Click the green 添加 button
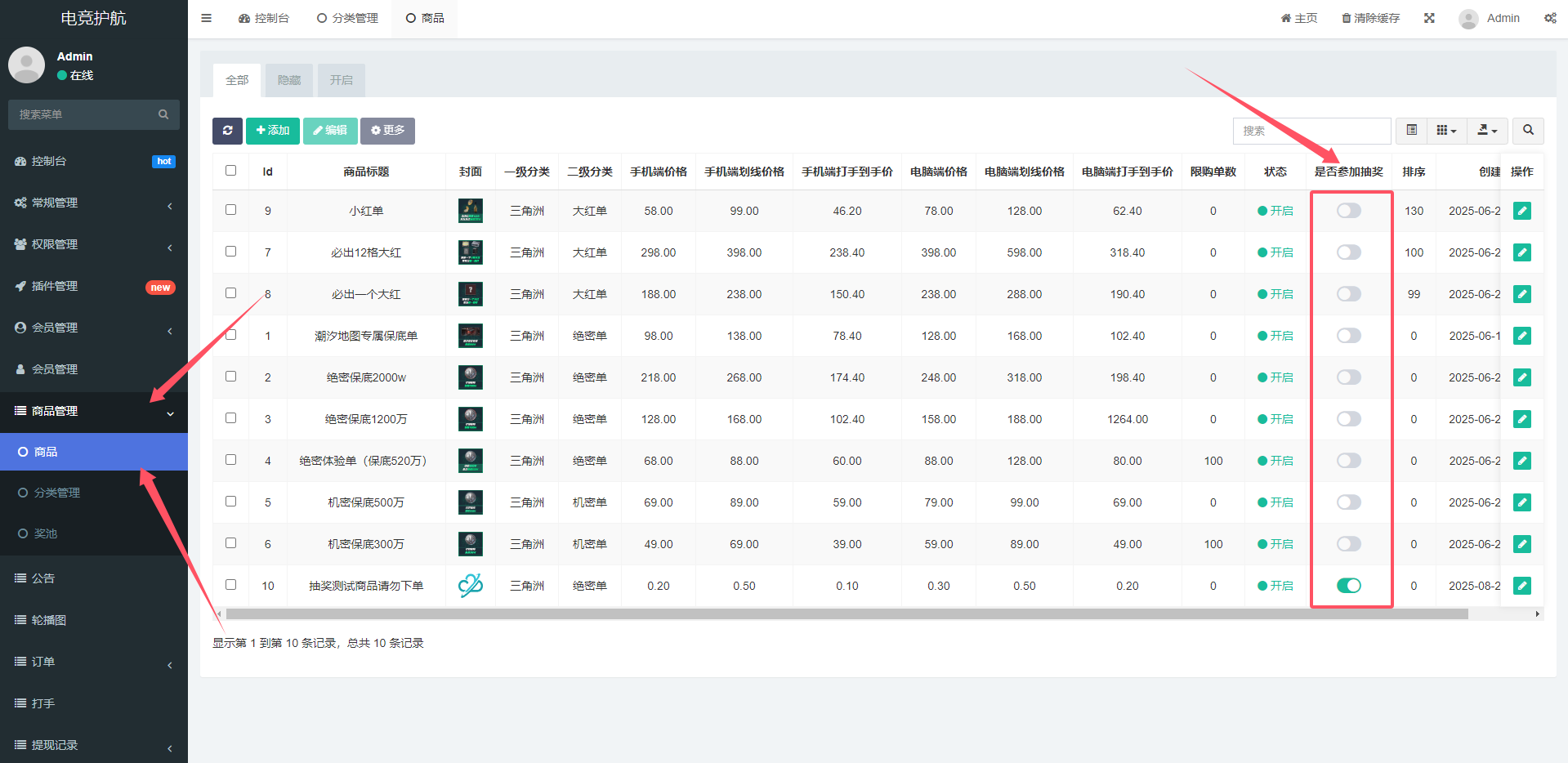This screenshot has height=763, width=1568. pyautogui.click(x=273, y=131)
